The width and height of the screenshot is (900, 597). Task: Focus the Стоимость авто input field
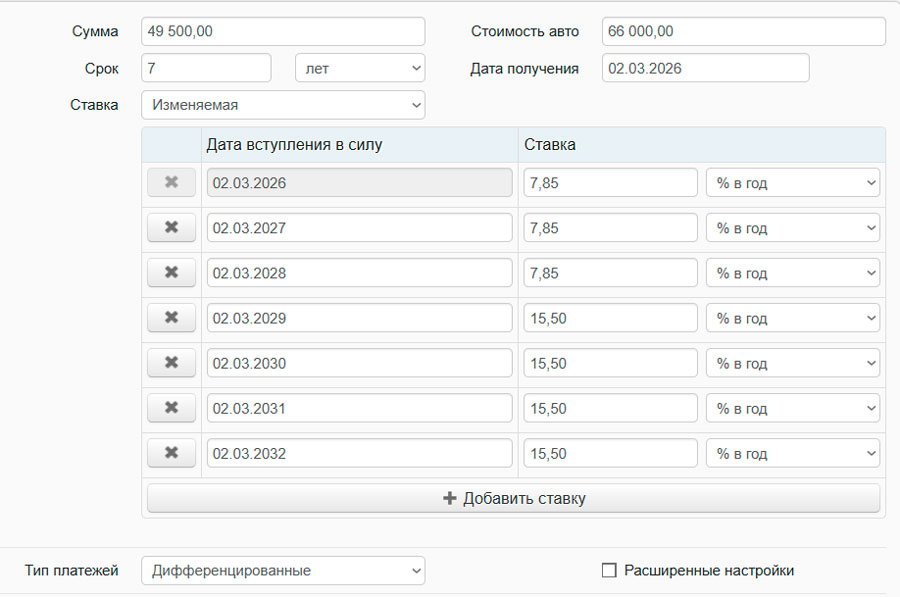(743, 31)
